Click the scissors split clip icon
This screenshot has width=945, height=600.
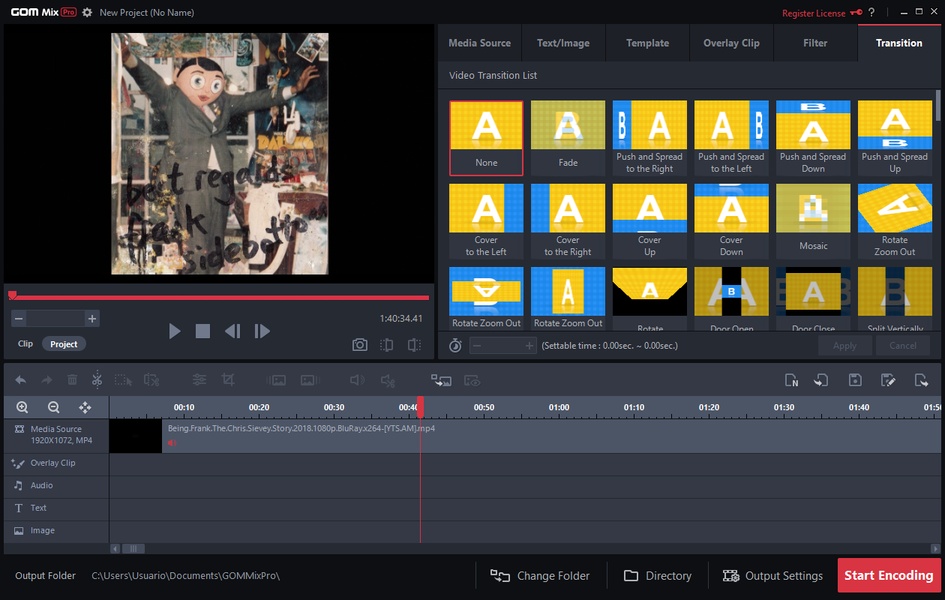[x=97, y=380]
